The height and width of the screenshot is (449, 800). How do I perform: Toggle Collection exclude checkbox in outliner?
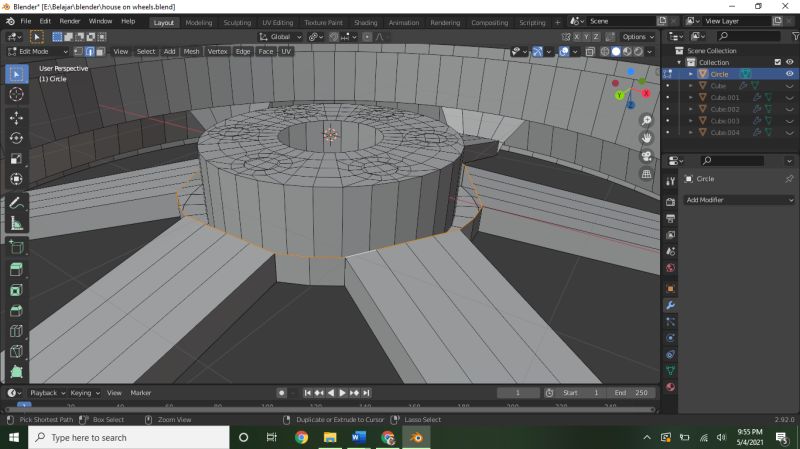click(778, 62)
